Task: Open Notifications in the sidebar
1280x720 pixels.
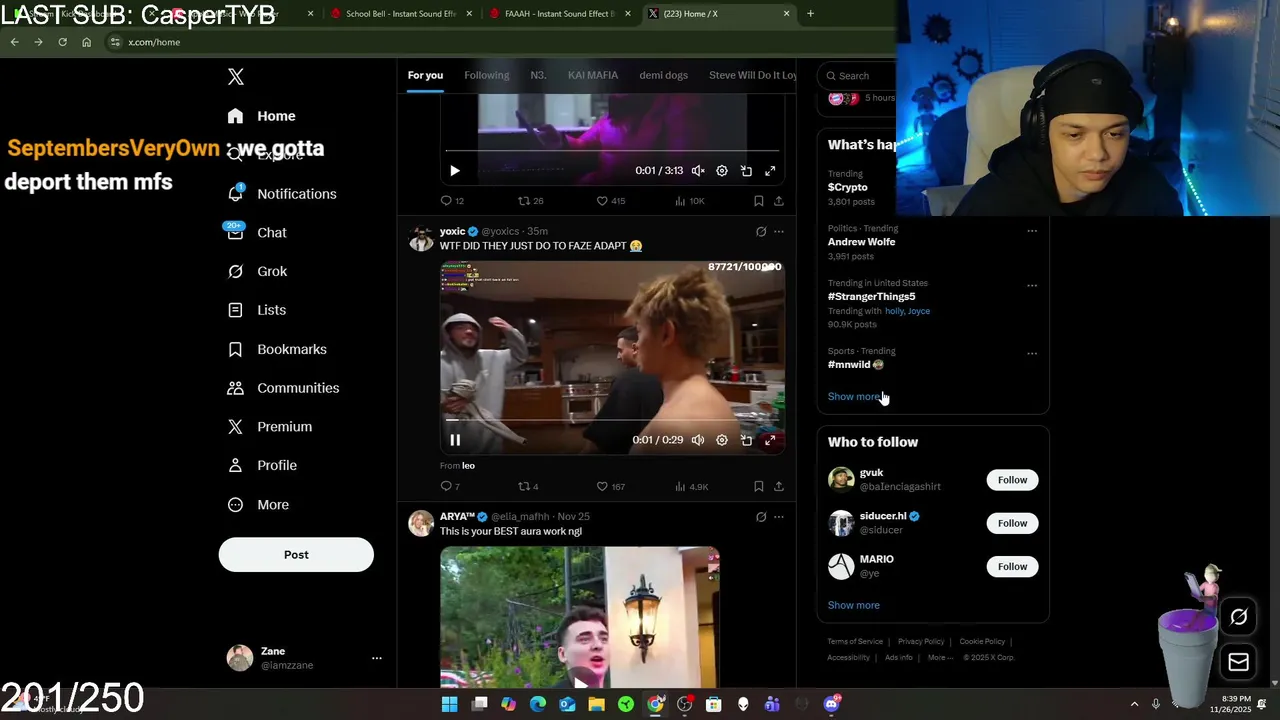Action: coord(281,194)
